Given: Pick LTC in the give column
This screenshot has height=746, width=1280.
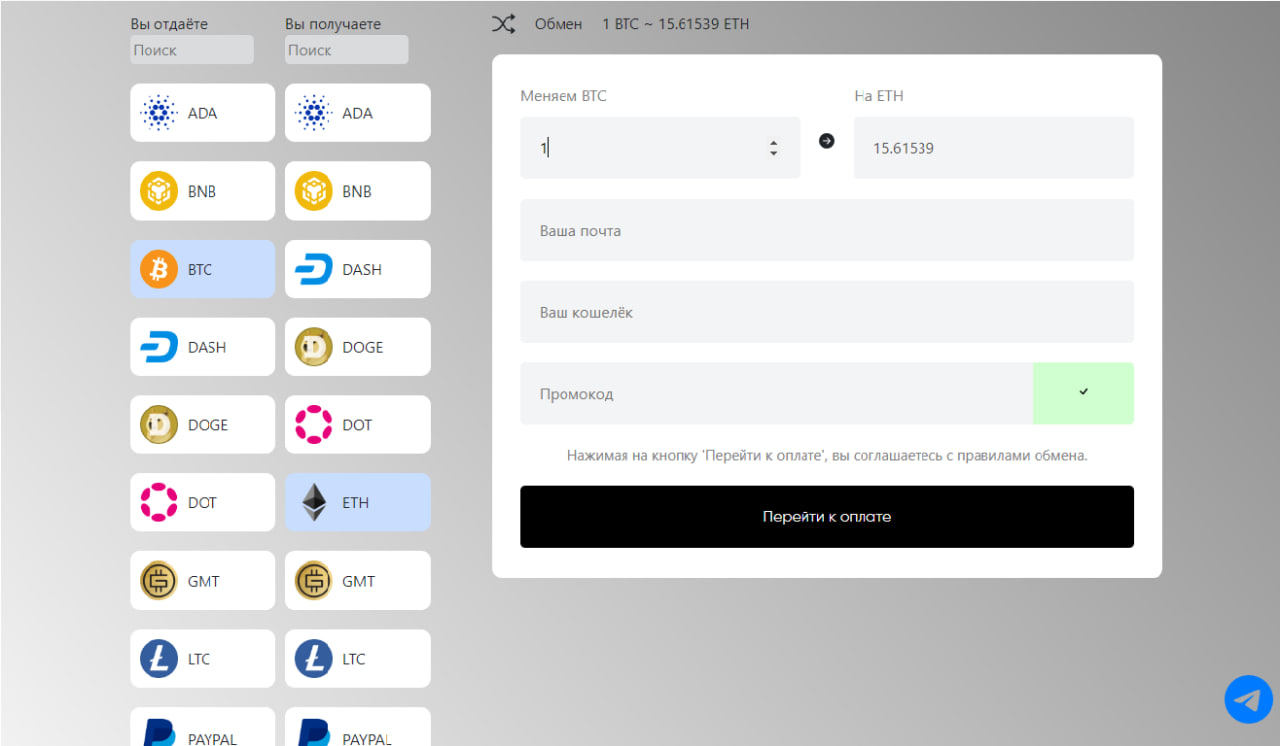Looking at the screenshot, I should [202, 659].
